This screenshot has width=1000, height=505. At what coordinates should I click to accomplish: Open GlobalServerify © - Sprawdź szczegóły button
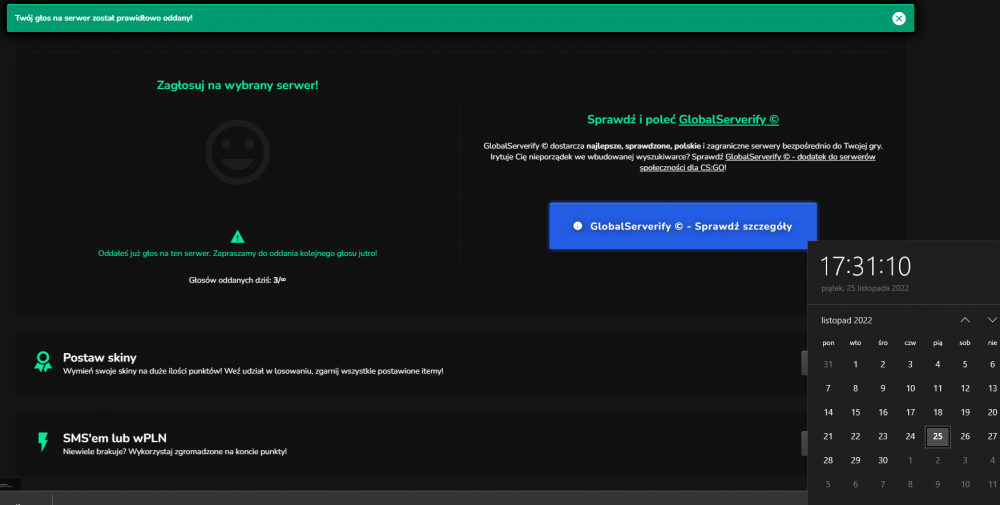pos(683,226)
